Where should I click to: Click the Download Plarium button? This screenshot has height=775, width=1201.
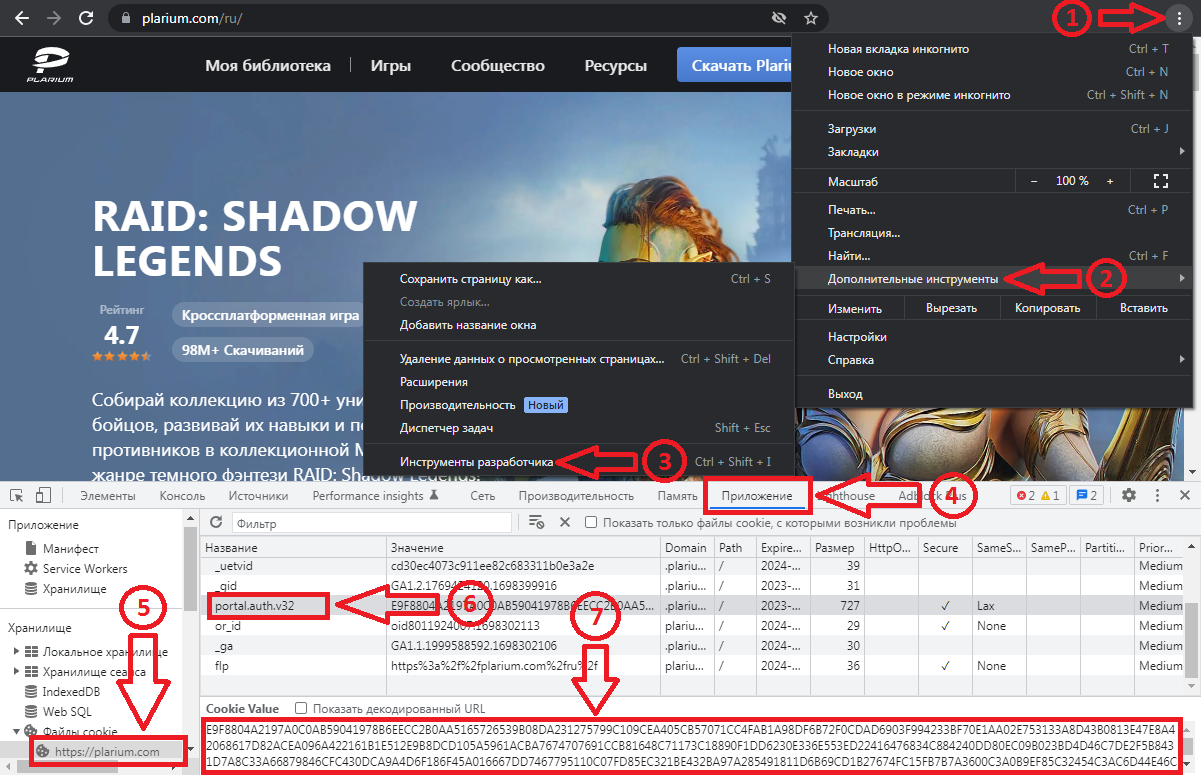(x=734, y=66)
